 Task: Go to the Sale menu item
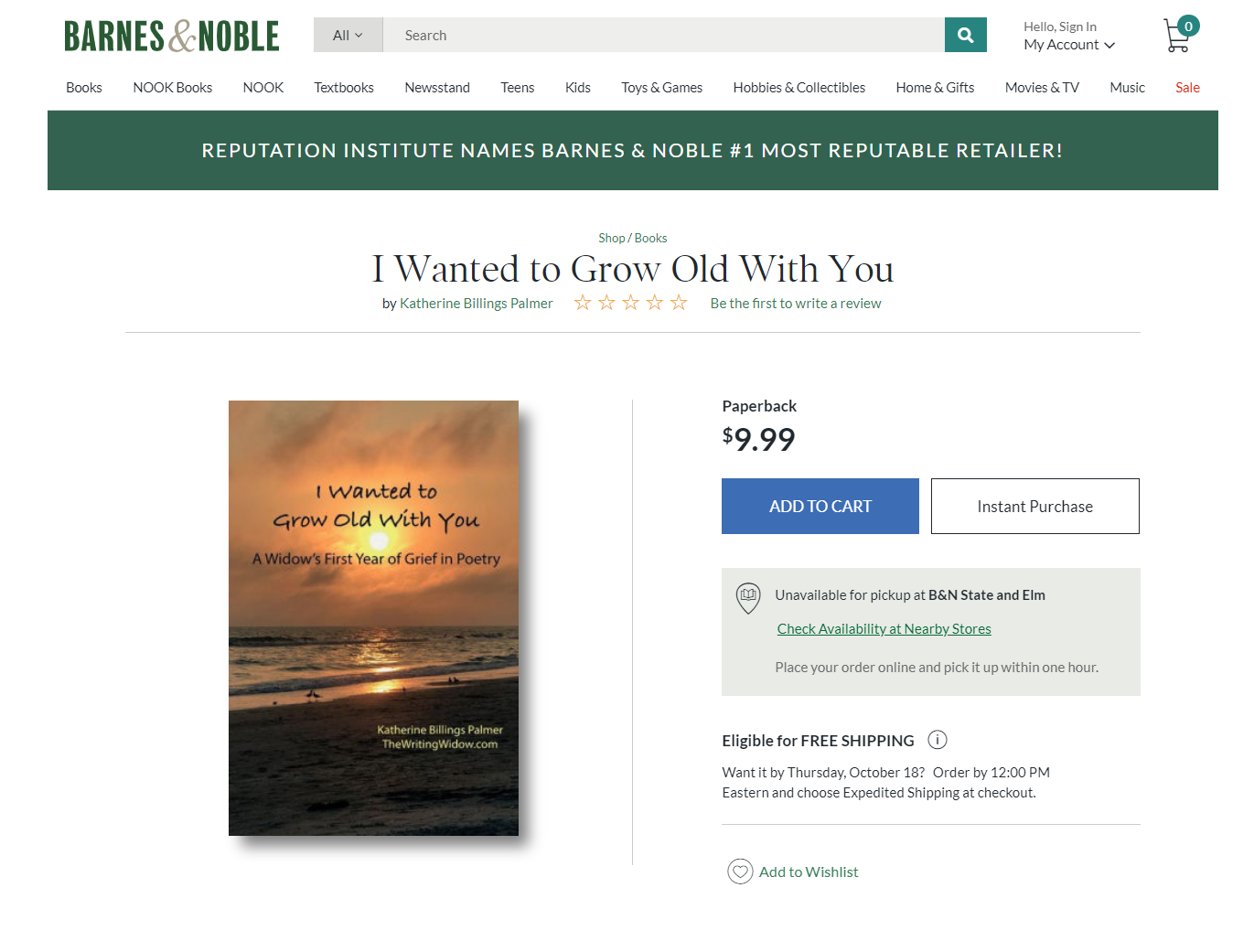[1187, 88]
